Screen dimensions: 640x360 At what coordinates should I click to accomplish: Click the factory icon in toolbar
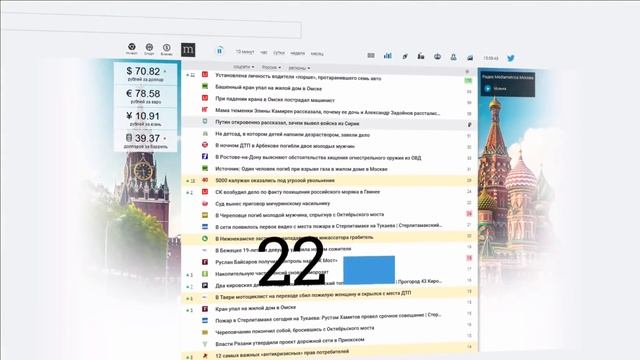coord(470,58)
